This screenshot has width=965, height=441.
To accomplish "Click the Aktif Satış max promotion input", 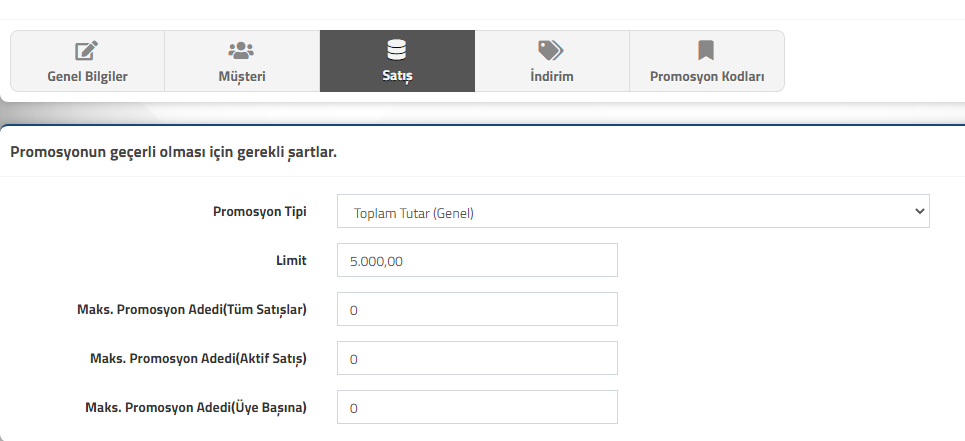I will coord(477,358).
